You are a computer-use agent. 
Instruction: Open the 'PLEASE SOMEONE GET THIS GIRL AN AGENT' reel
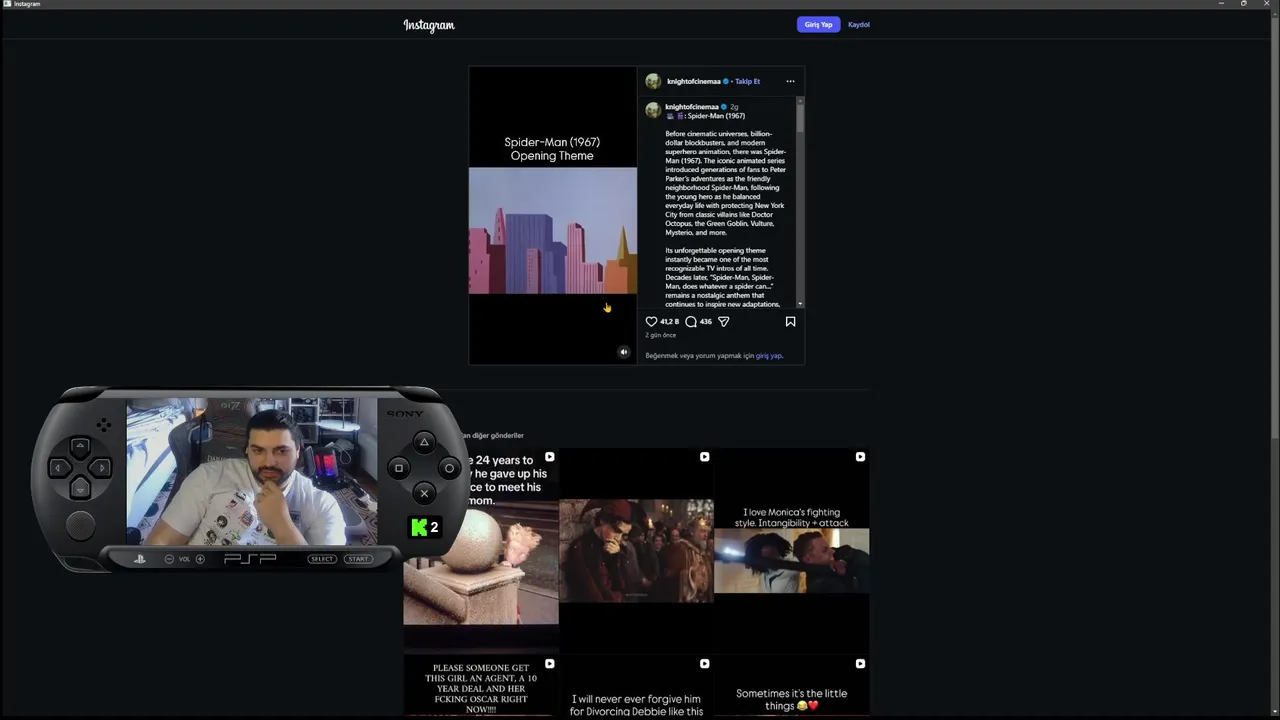[481, 687]
